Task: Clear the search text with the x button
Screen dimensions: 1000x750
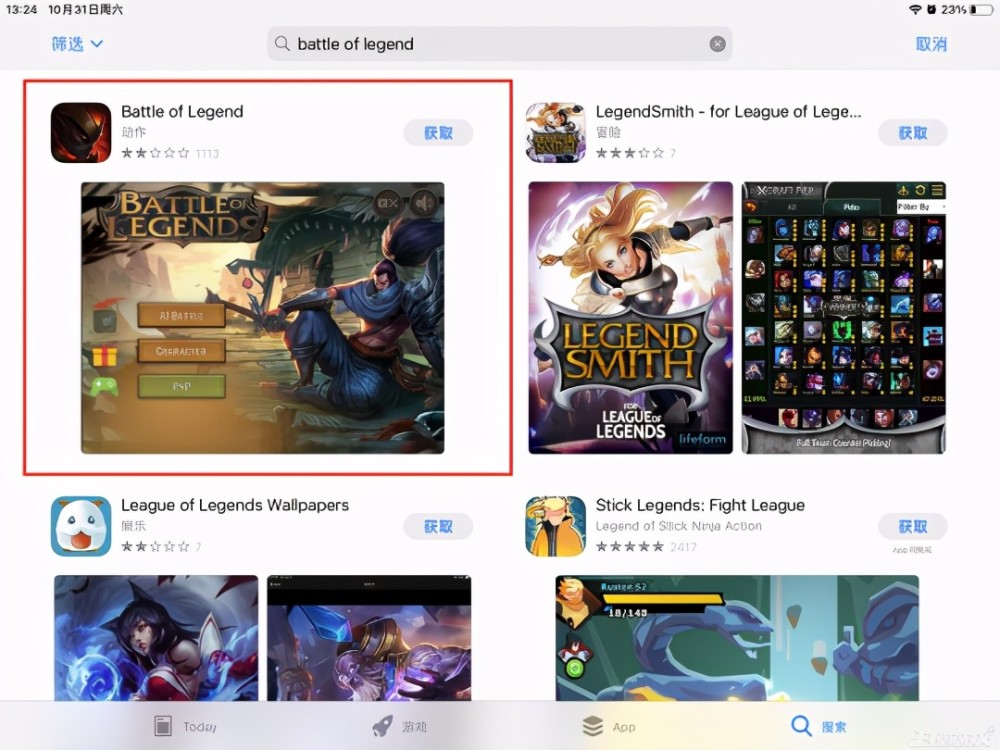Action: [x=717, y=43]
